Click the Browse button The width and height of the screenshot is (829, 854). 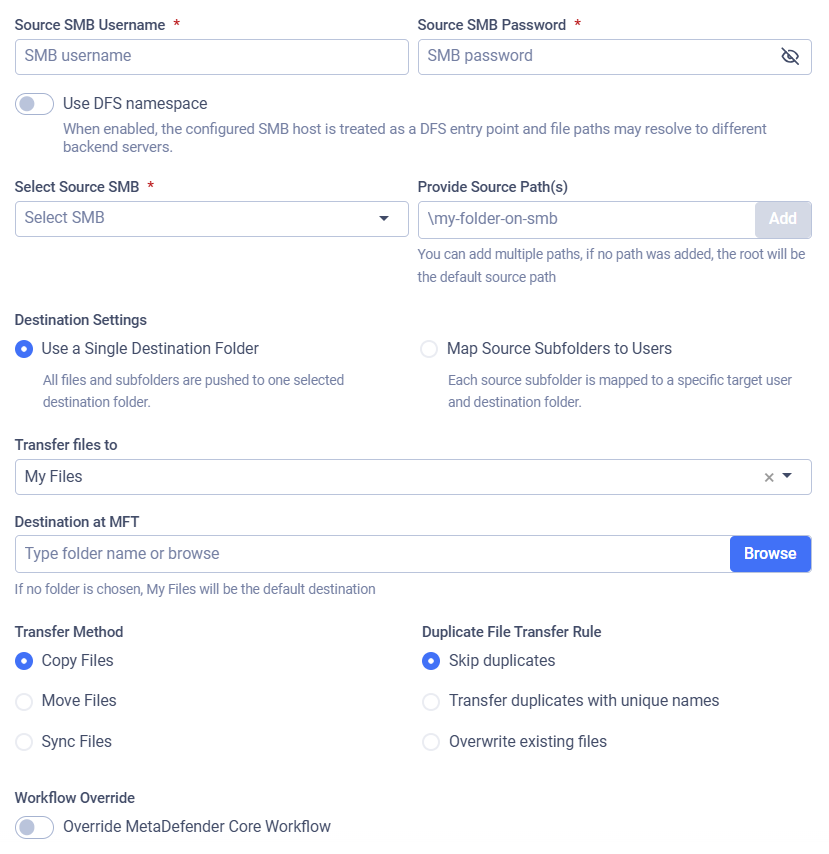coord(770,554)
